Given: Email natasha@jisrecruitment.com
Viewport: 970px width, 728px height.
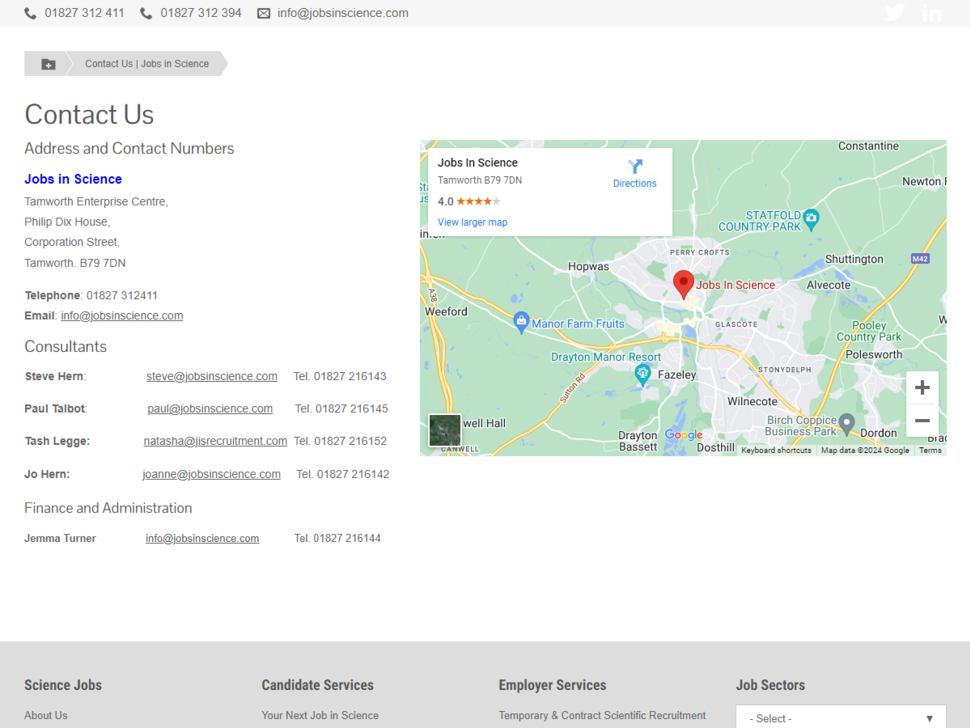Looking at the screenshot, I should point(215,441).
